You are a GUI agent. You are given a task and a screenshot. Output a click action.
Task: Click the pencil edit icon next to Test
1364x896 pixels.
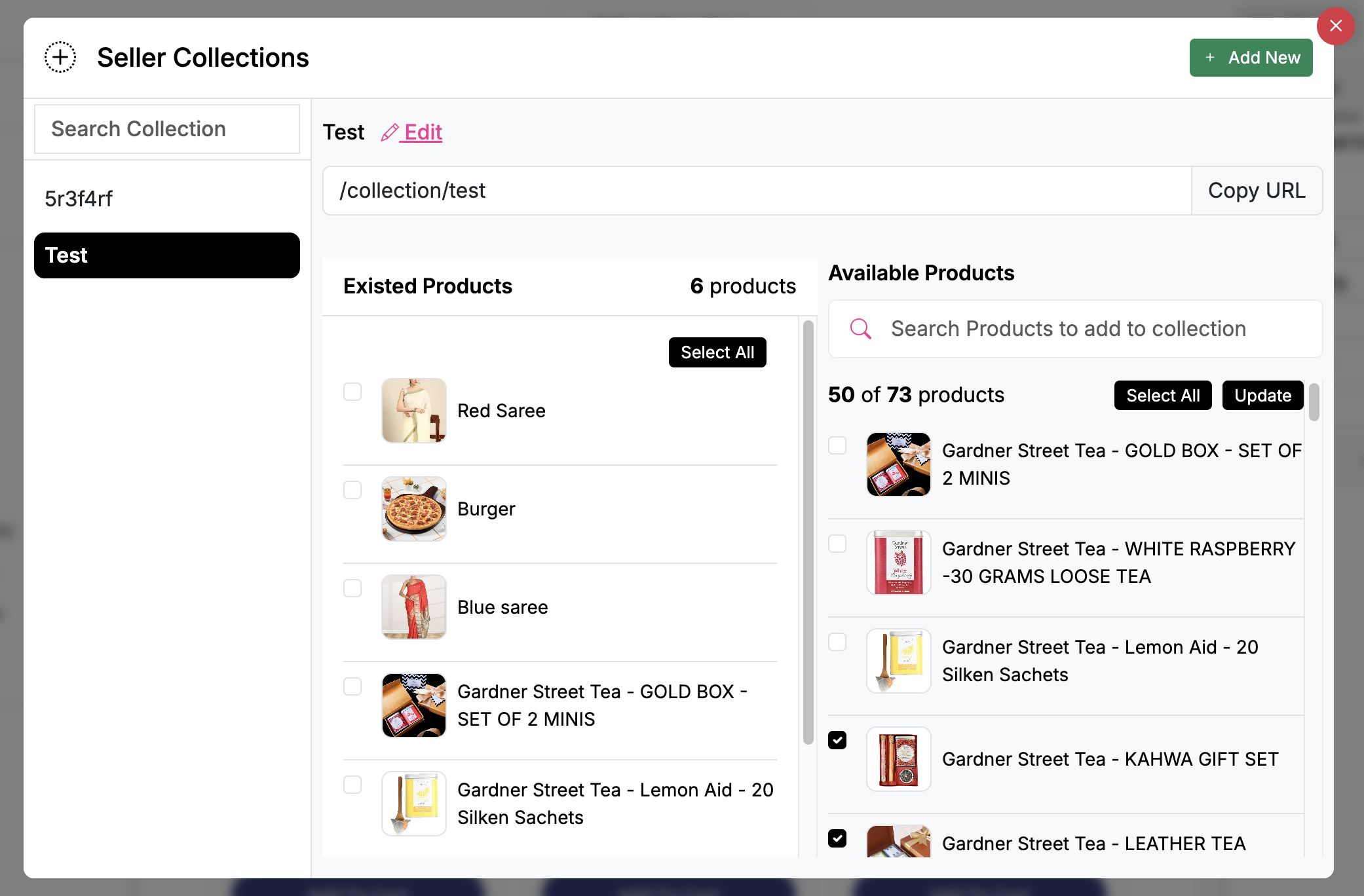[390, 132]
